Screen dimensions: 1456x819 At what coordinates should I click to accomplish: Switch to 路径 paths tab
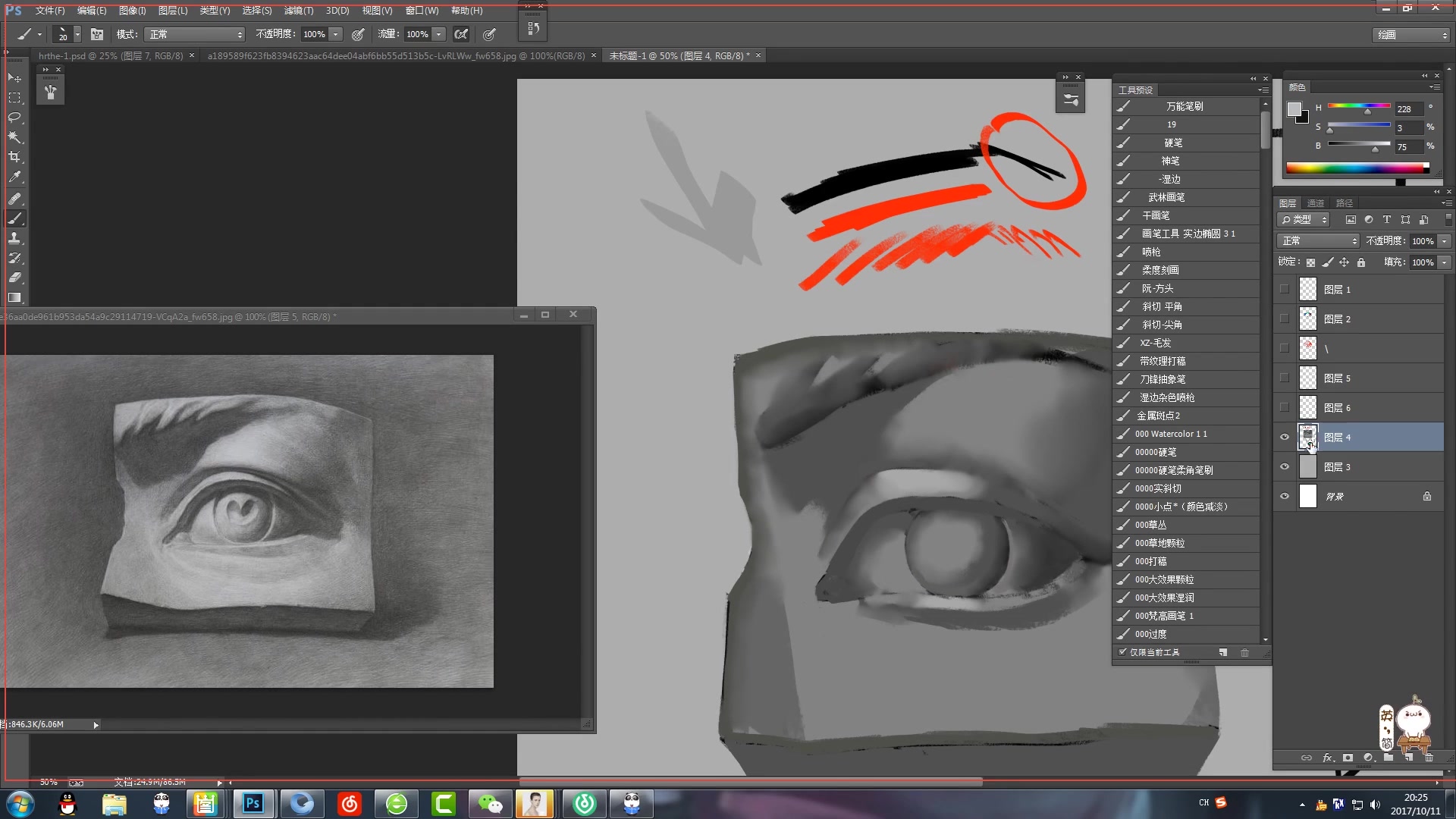coord(1345,203)
